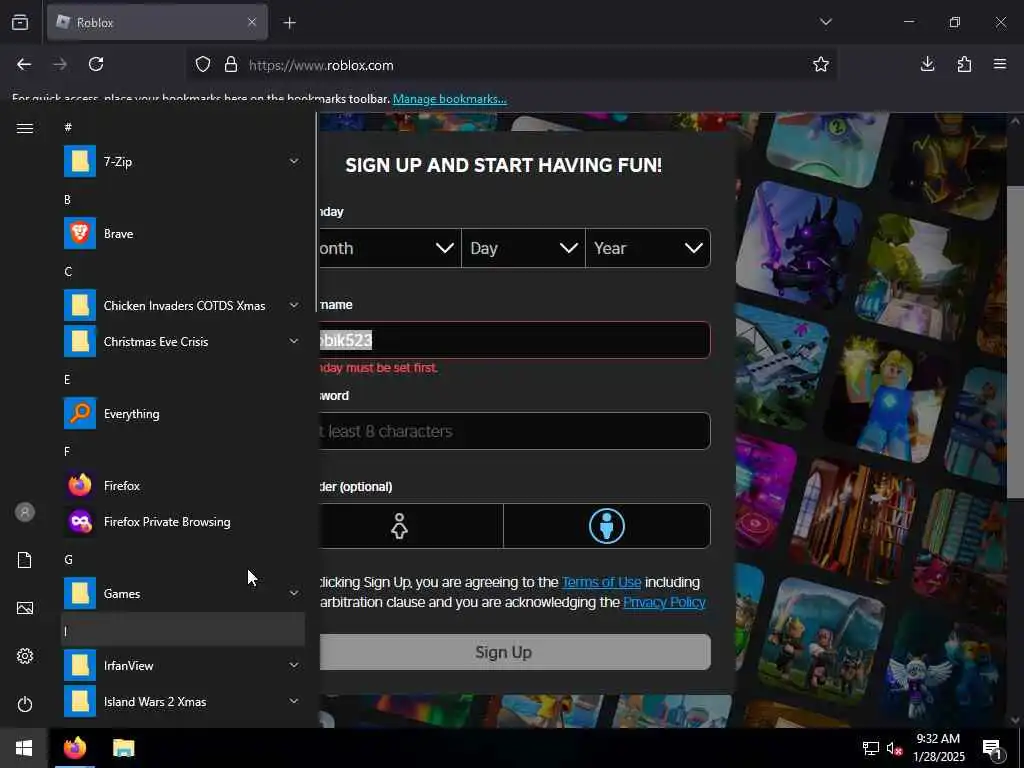Click the network tray icon
Image resolution: width=1024 pixels, height=768 pixels.
(x=871, y=749)
